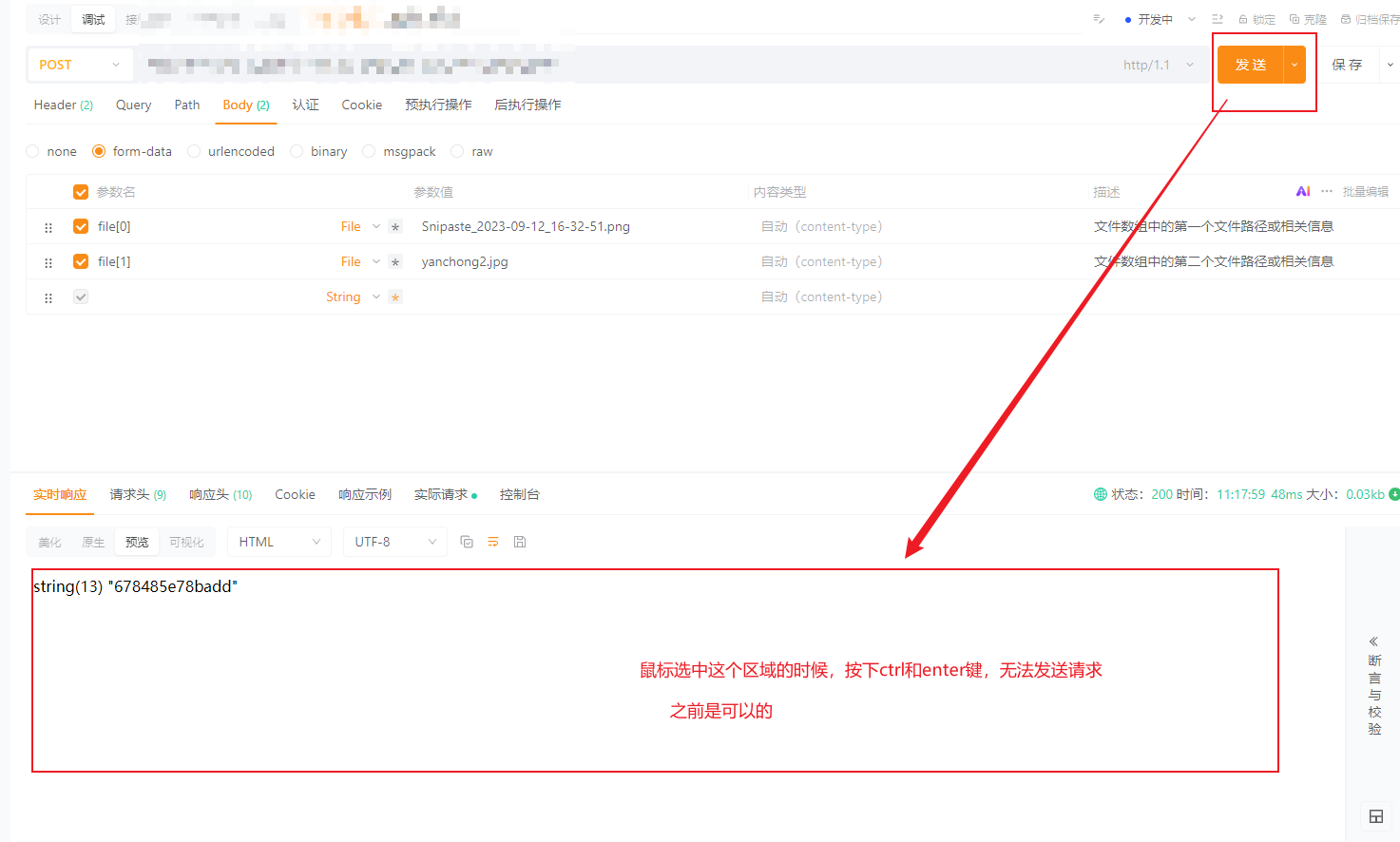Click the 归档保存 archive icon button

(1370, 19)
